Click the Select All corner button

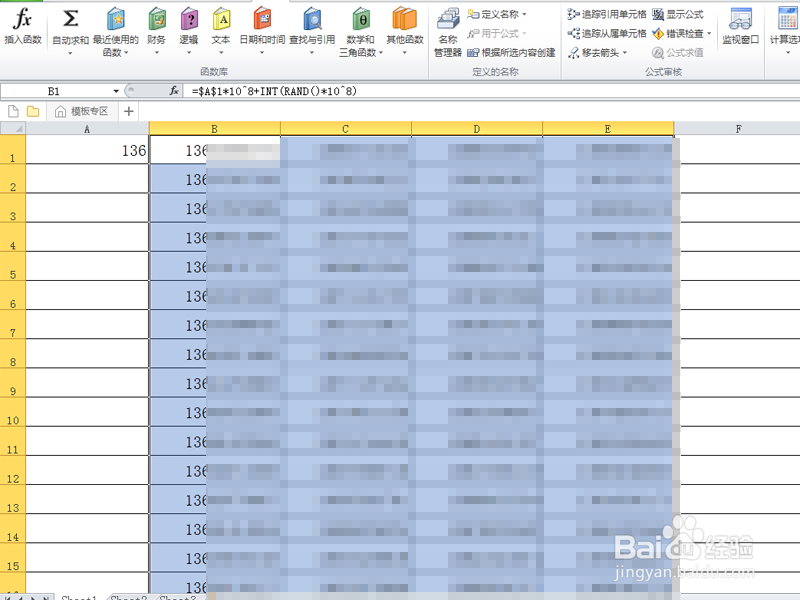[13, 129]
